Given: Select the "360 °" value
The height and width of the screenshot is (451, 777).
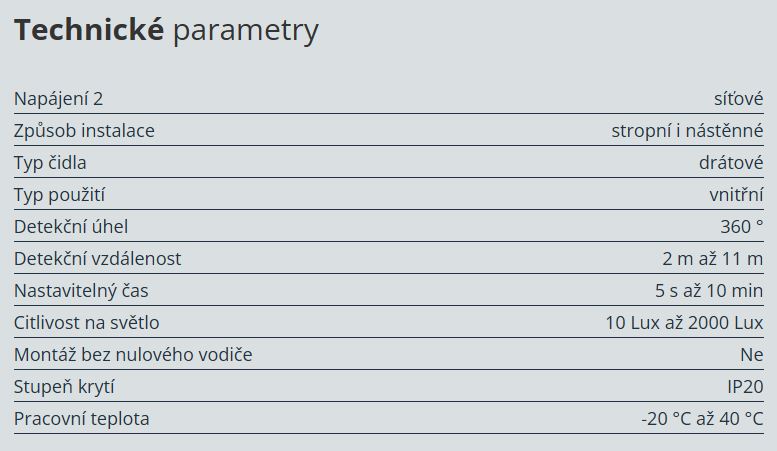Looking at the screenshot, I should coord(741,226).
